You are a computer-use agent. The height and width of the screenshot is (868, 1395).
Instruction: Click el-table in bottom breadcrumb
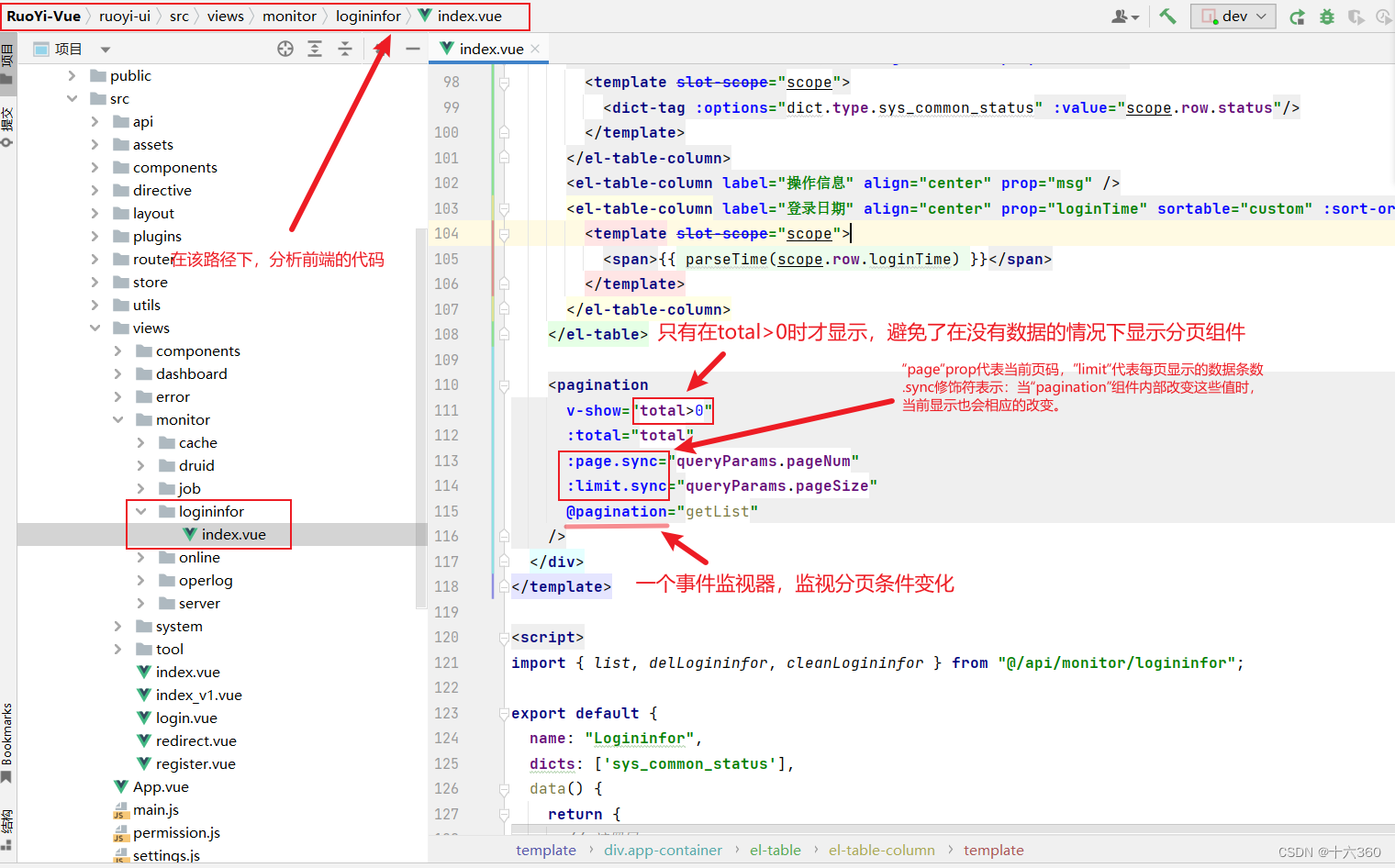(775, 851)
